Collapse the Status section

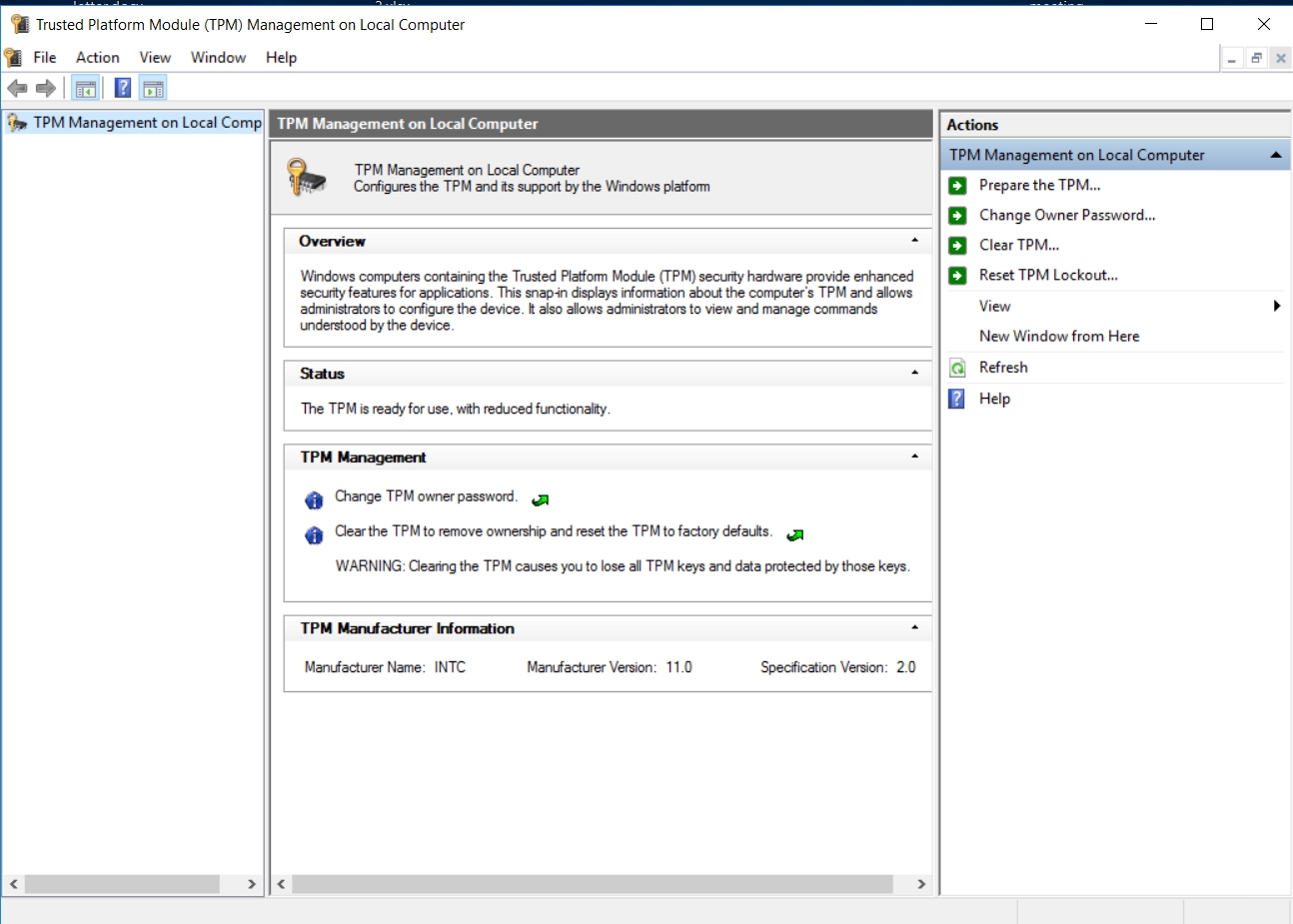click(x=914, y=373)
